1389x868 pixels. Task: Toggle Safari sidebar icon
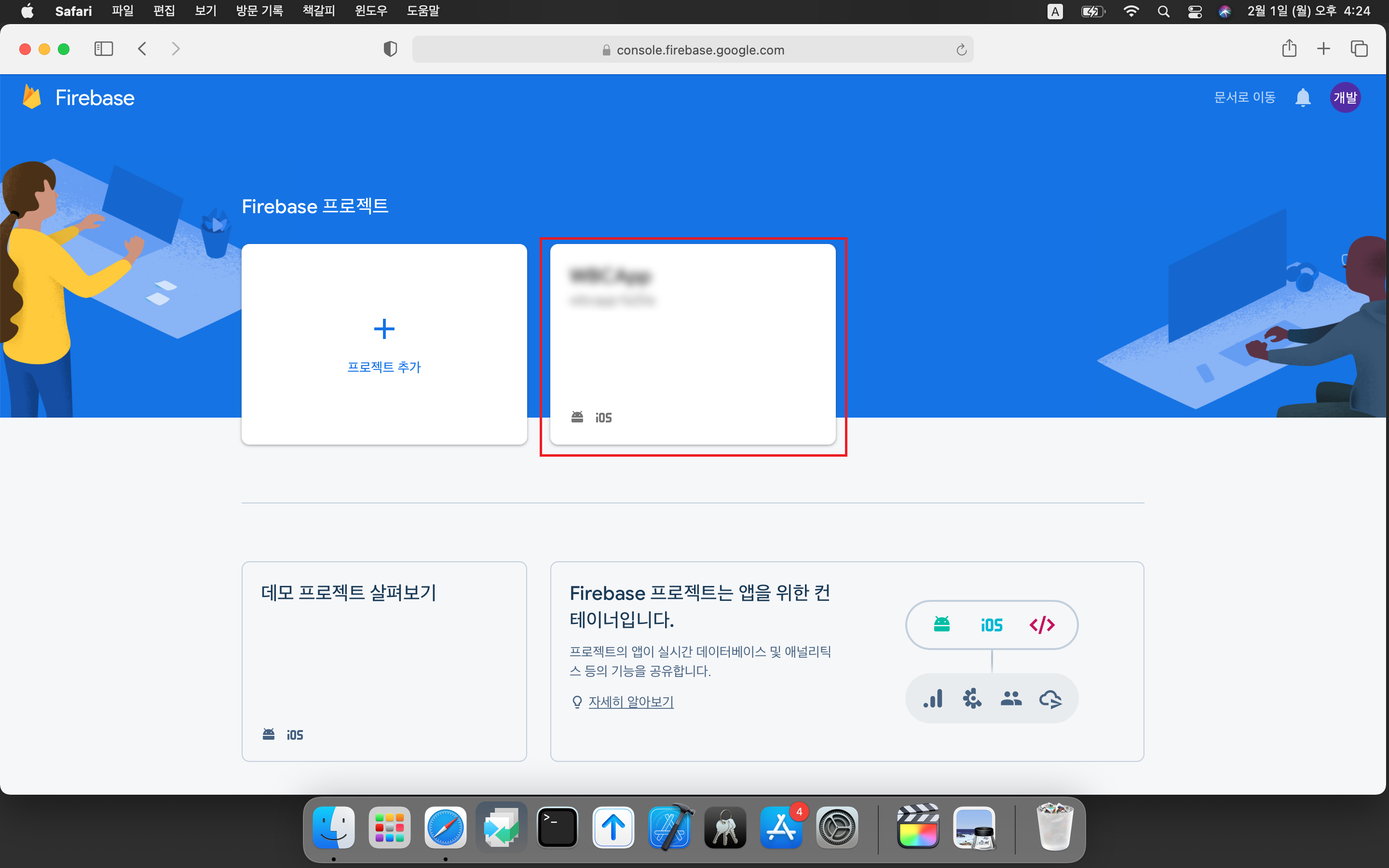103,49
